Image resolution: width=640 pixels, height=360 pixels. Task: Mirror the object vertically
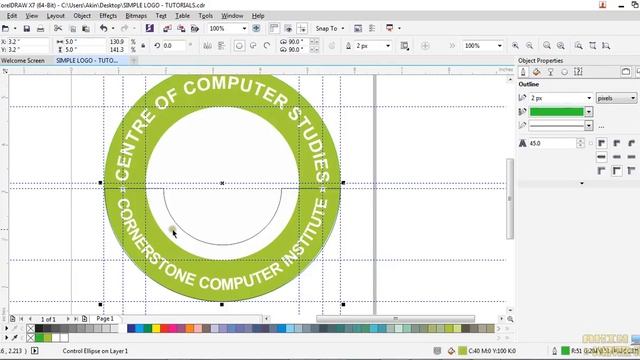click(221, 46)
